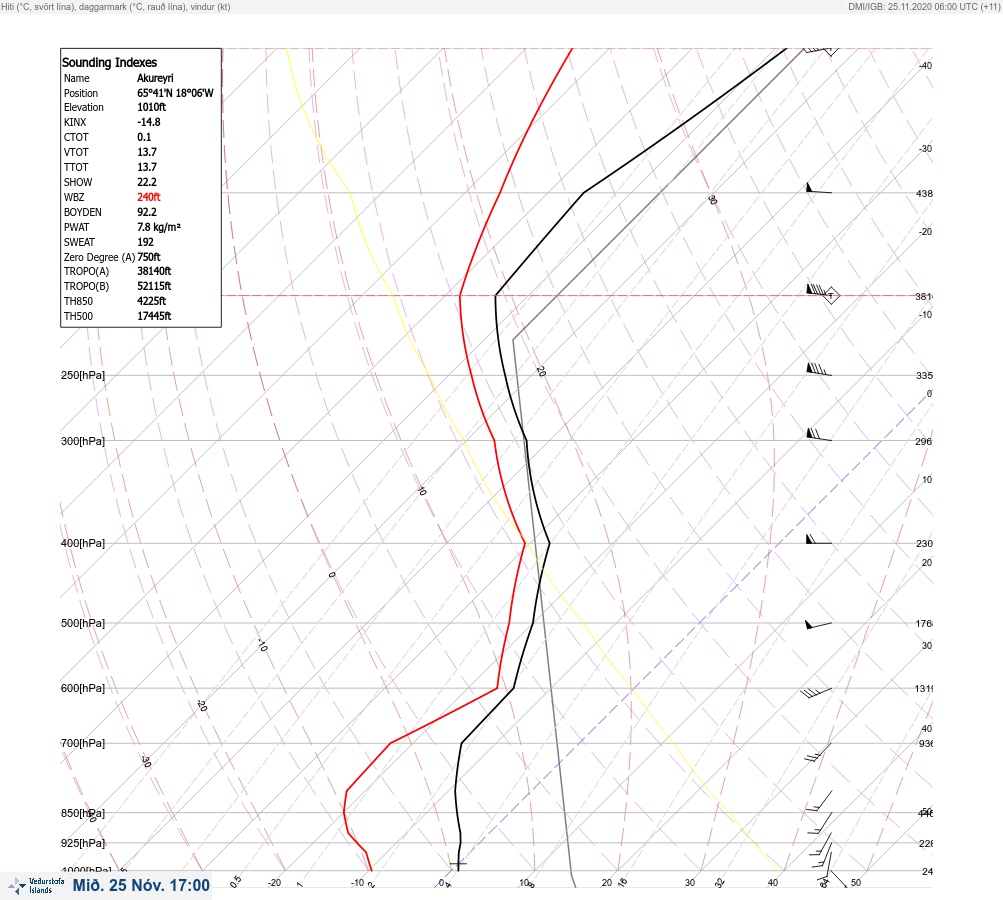Click the diamond tropopause marker on red dashed line

click(831, 296)
